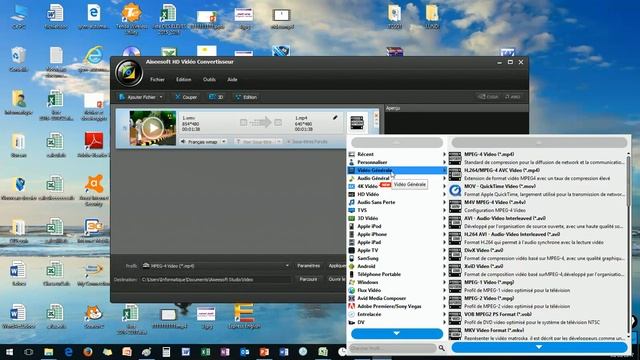Screen dimensions: 640x360
Task: Choose VOB MPEG2 PS Format
Action: [x=537, y=318]
